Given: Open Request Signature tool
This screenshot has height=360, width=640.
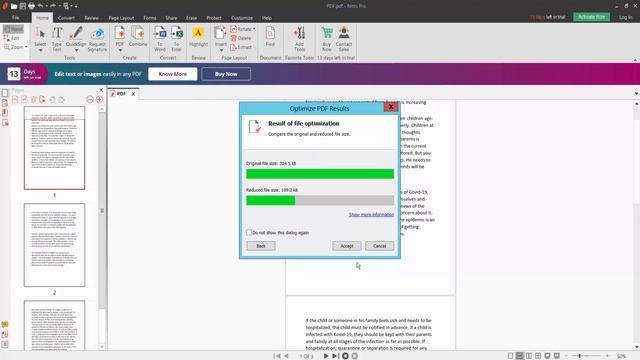Looking at the screenshot, I should tap(97, 39).
